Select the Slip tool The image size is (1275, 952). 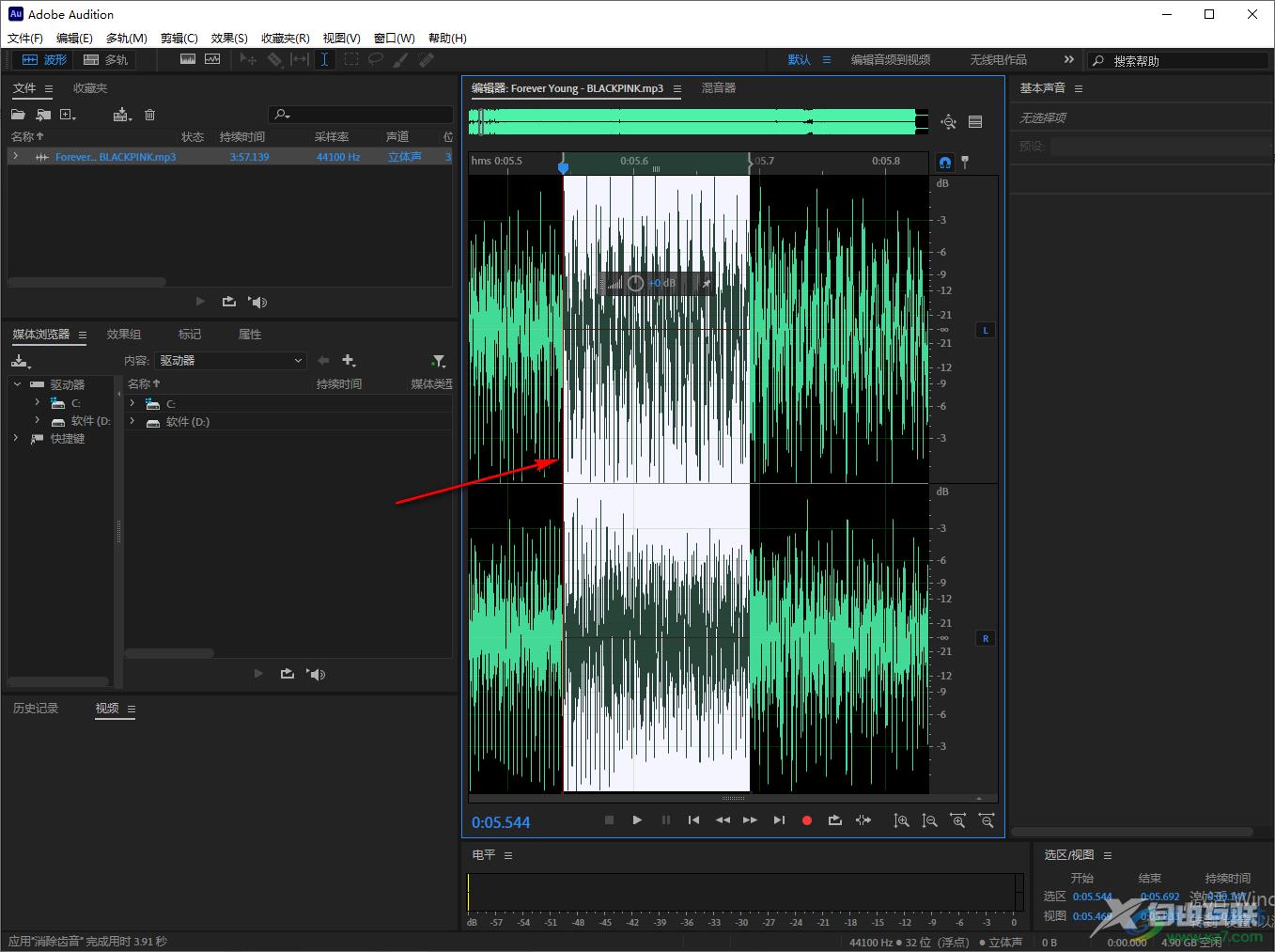click(x=300, y=59)
